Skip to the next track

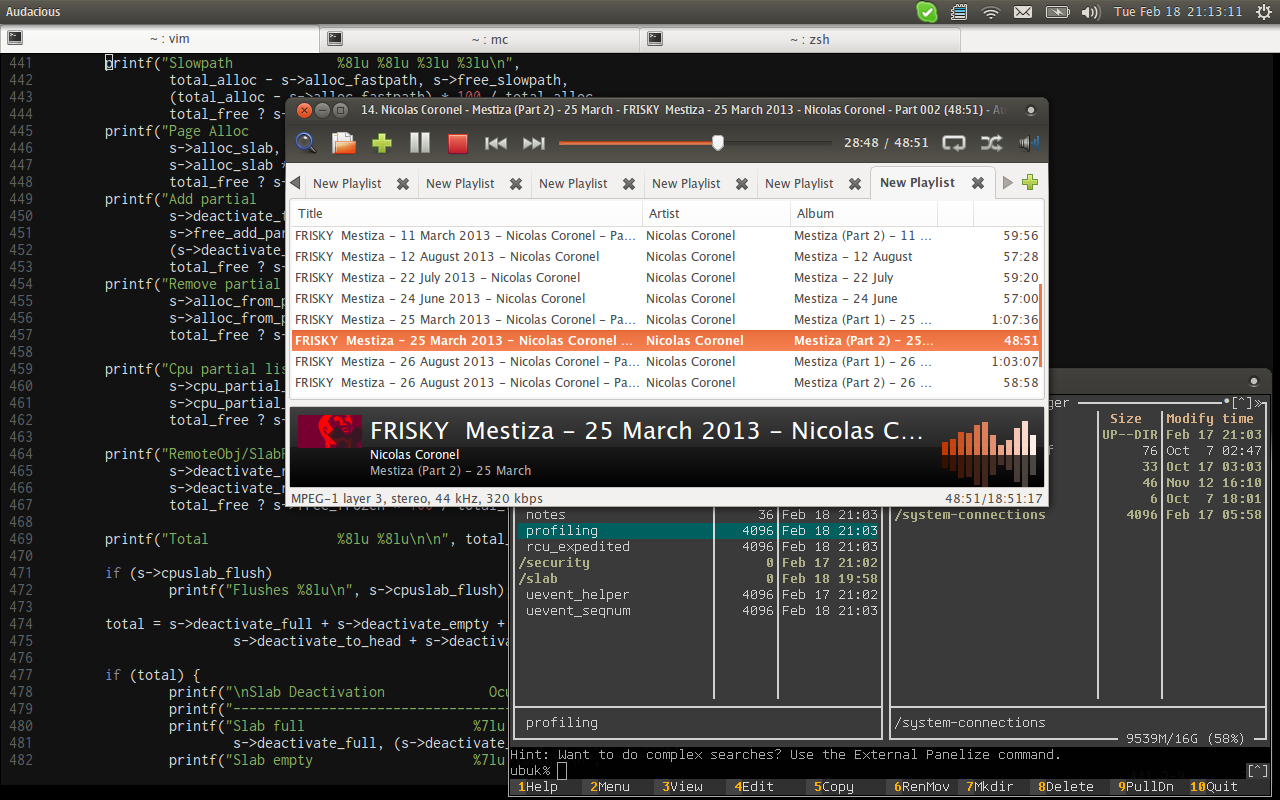point(534,143)
